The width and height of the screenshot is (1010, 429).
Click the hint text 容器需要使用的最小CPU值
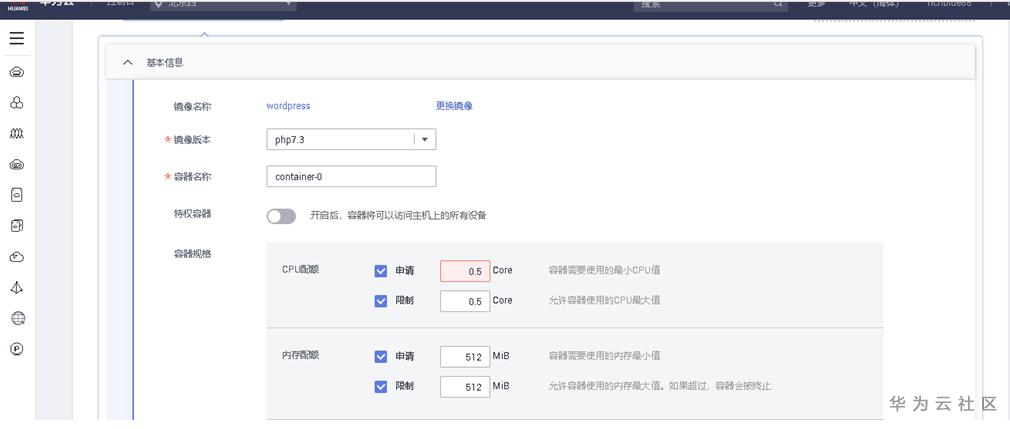point(604,271)
